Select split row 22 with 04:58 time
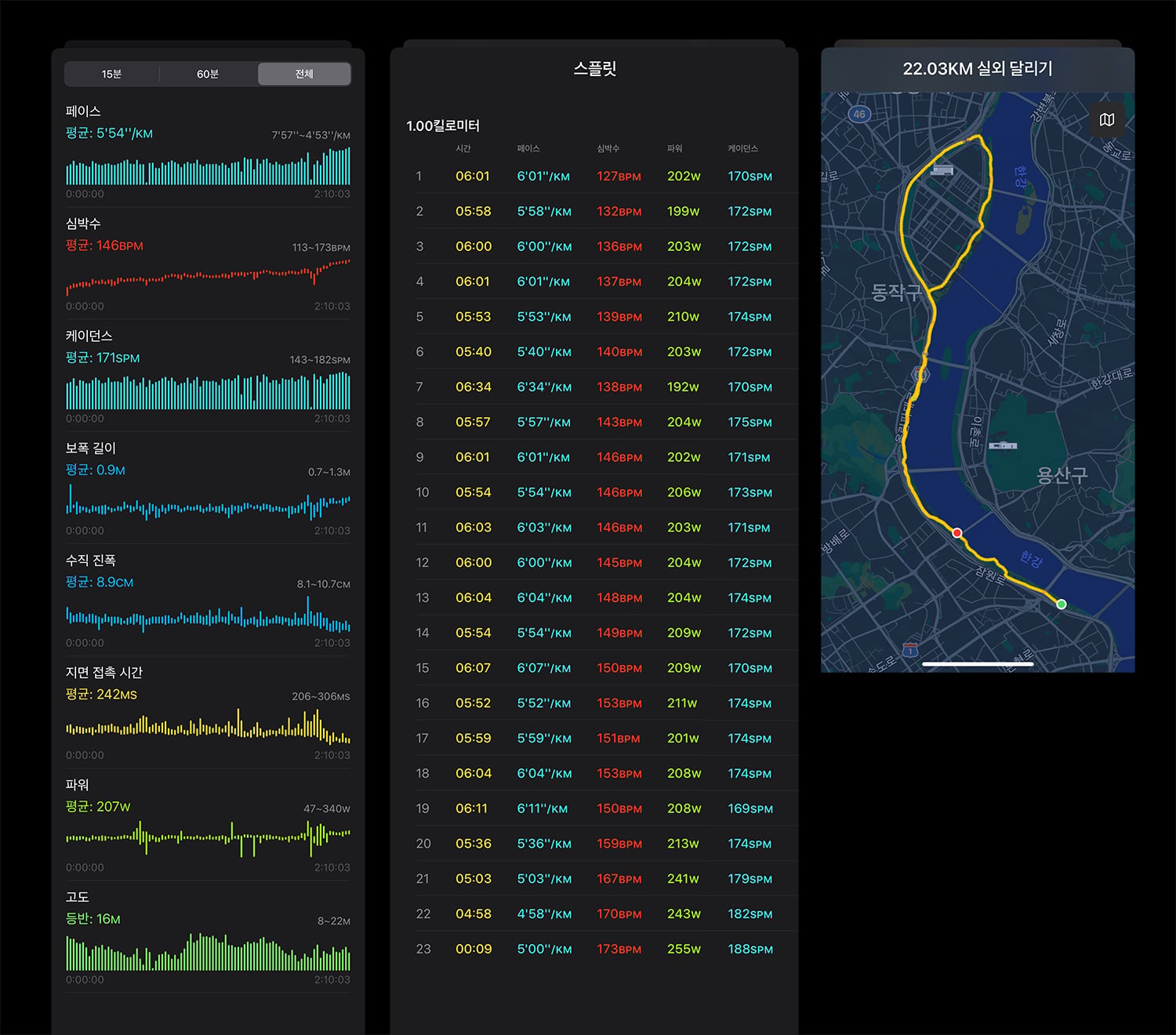Viewport: 1176px width, 1035px height. (x=606, y=913)
